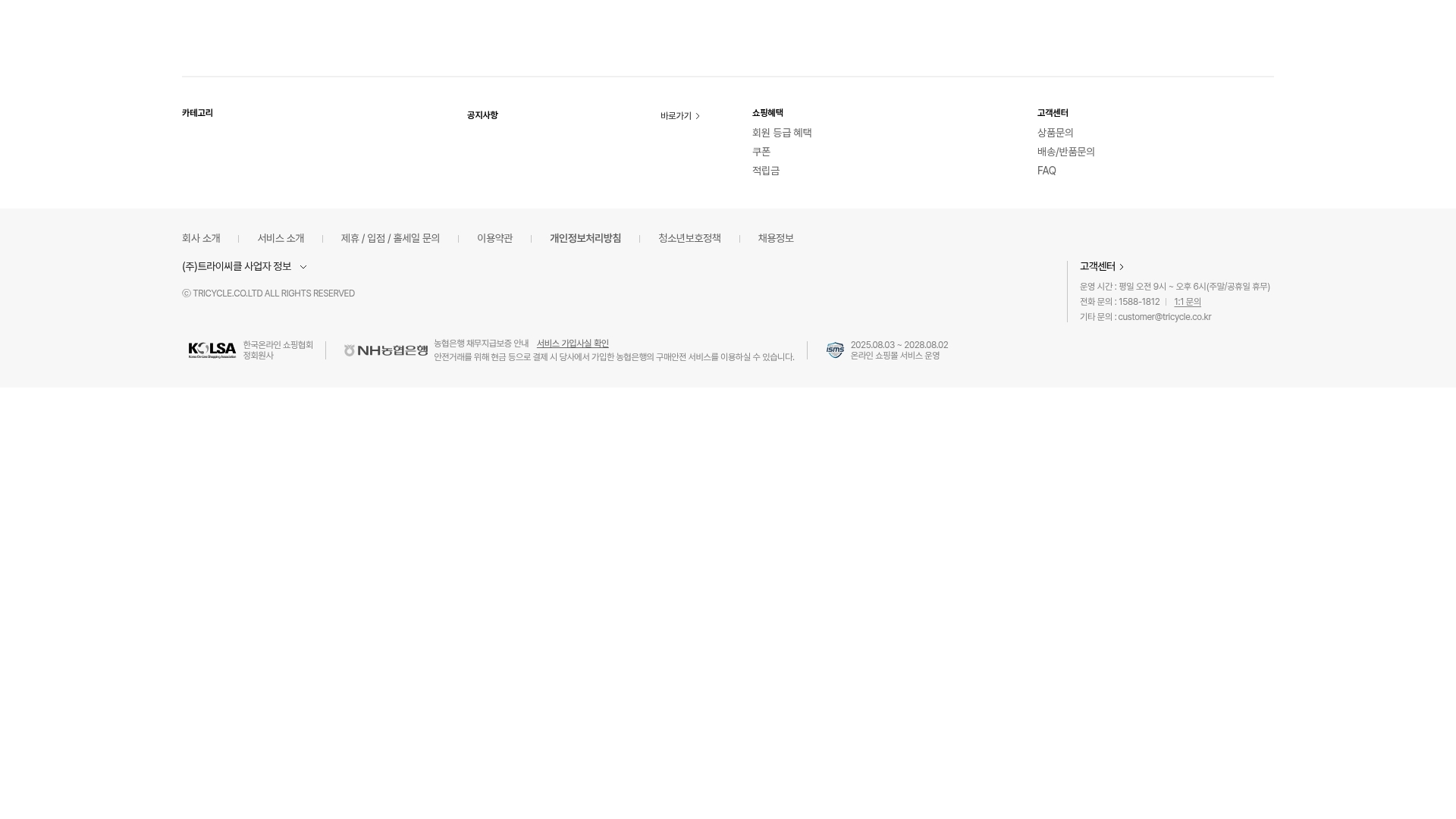Viewport: 1456px width, 819px height.
Task: Click 회원 등급 혜택 link
Action: [782, 133]
